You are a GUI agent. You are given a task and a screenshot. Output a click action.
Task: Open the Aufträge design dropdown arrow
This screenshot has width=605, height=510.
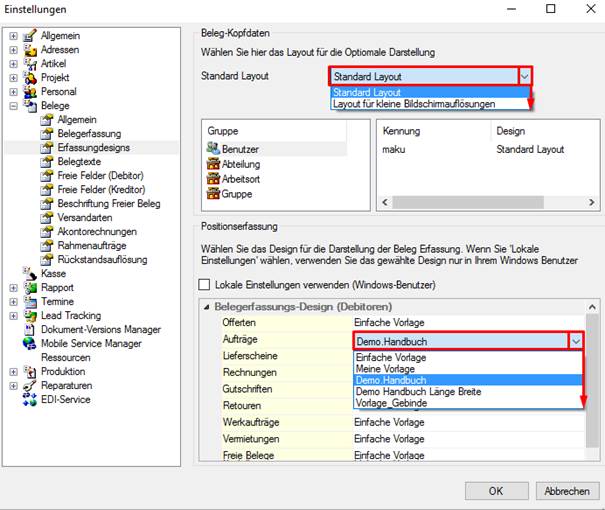[576, 341]
